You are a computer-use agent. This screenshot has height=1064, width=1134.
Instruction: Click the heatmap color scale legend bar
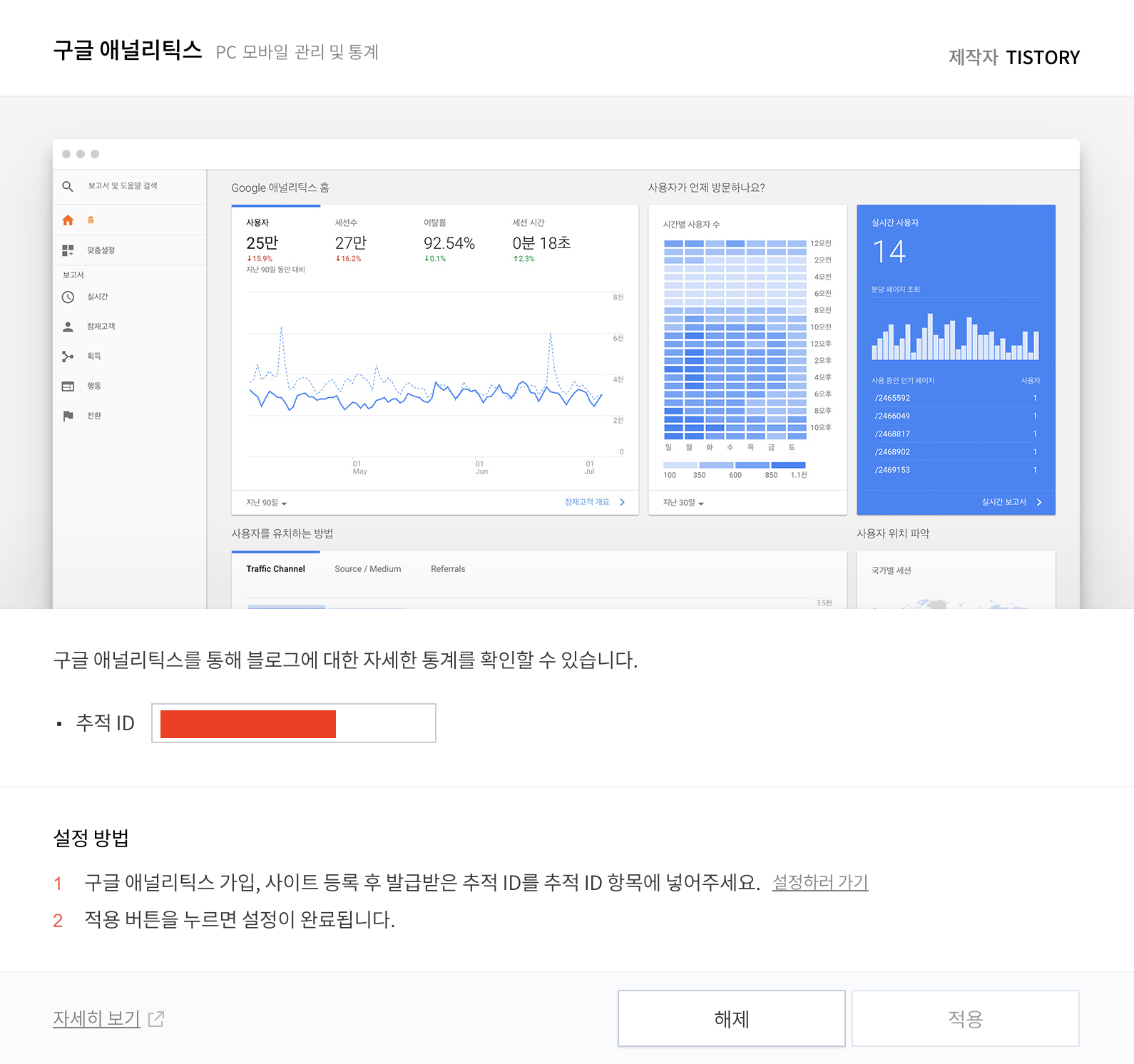(x=735, y=465)
